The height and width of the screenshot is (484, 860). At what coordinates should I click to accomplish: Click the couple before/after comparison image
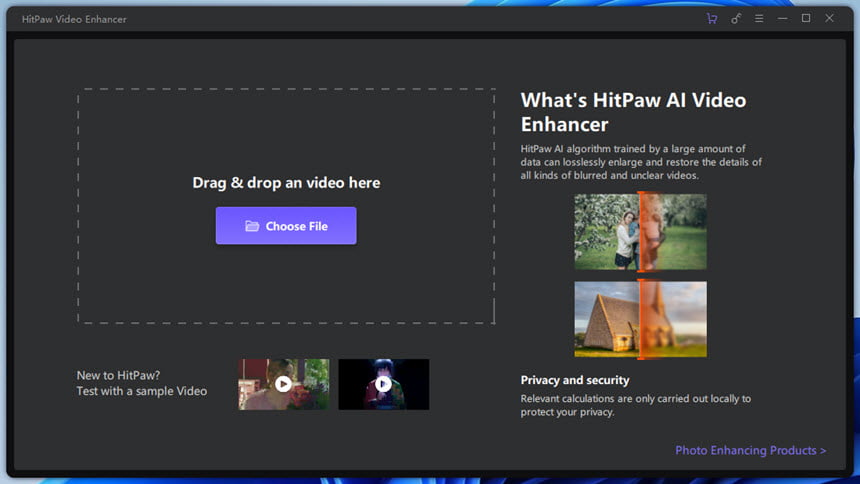pos(641,232)
